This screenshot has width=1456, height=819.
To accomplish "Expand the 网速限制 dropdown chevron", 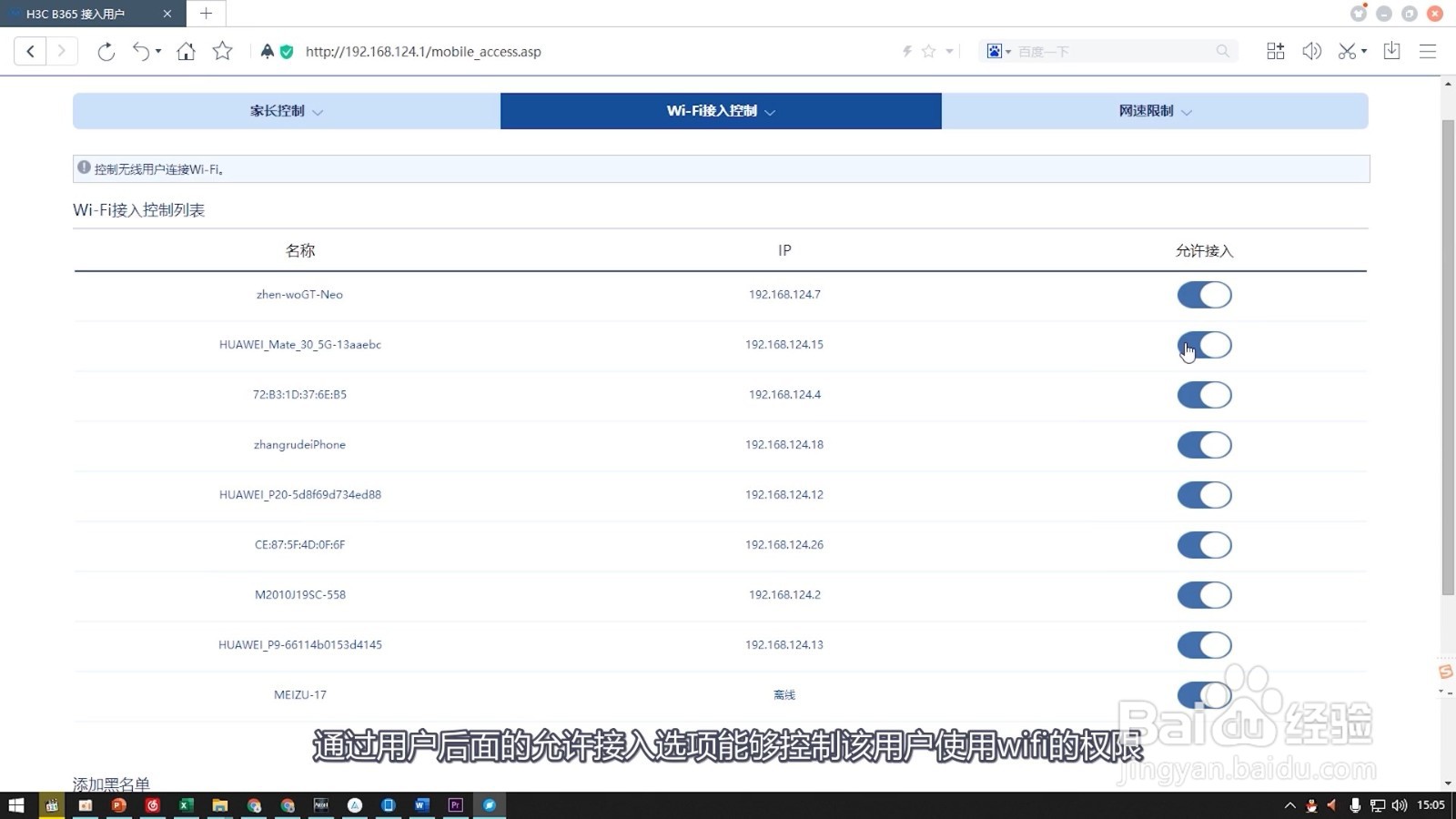I will (1187, 112).
